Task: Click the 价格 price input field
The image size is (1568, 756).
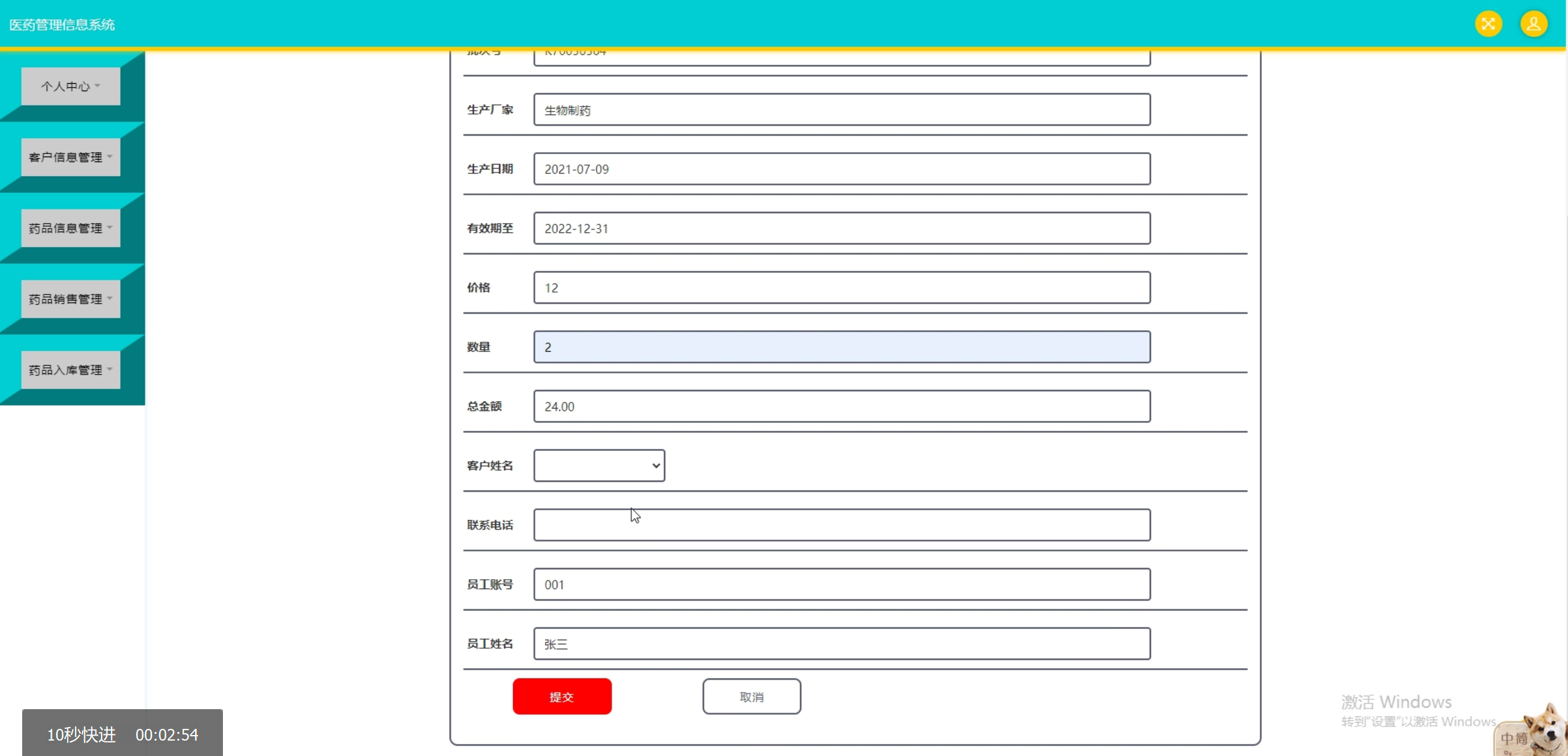Action: click(841, 288)
